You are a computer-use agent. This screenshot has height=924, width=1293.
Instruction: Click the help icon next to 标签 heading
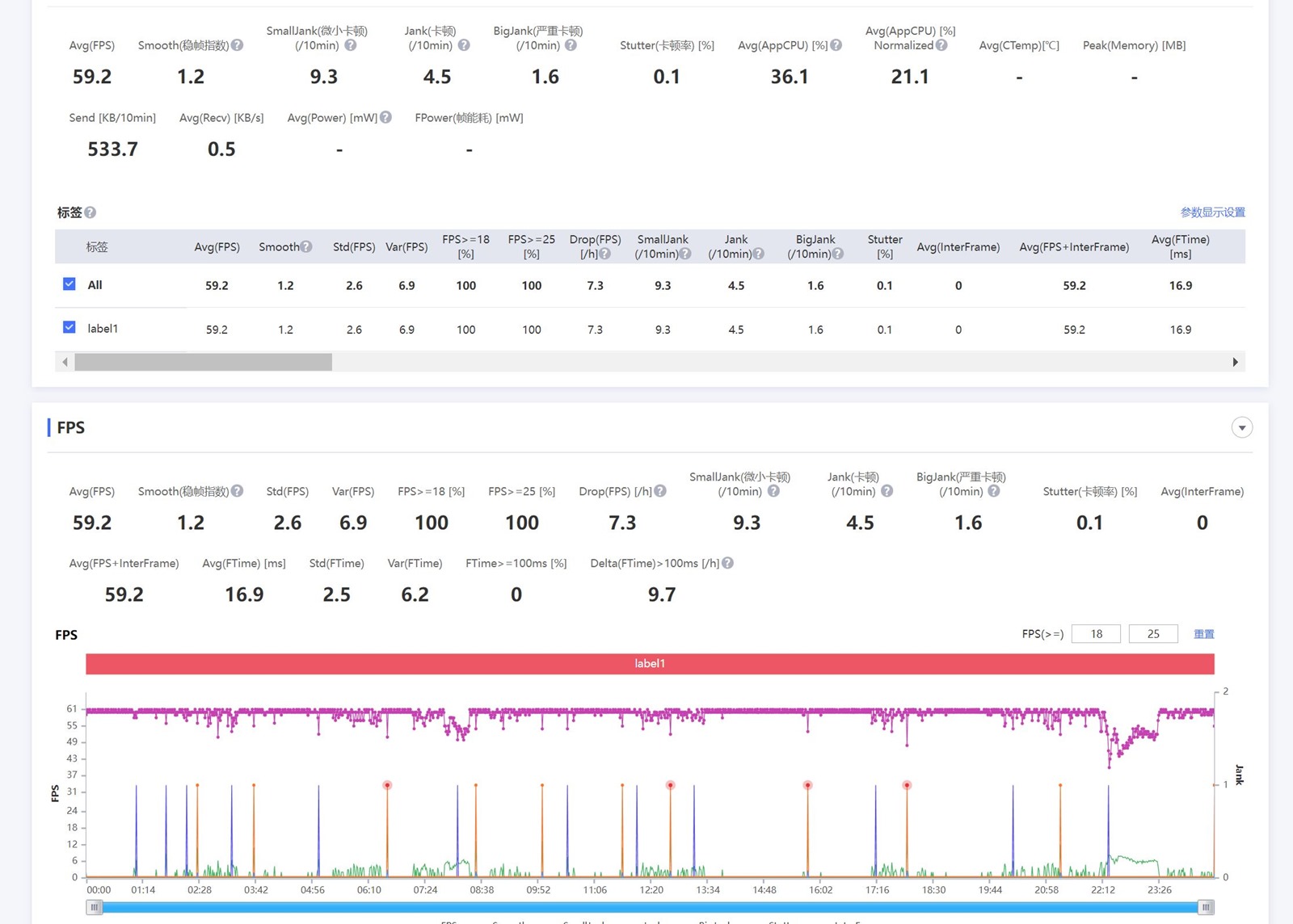(x=91, y=212)
